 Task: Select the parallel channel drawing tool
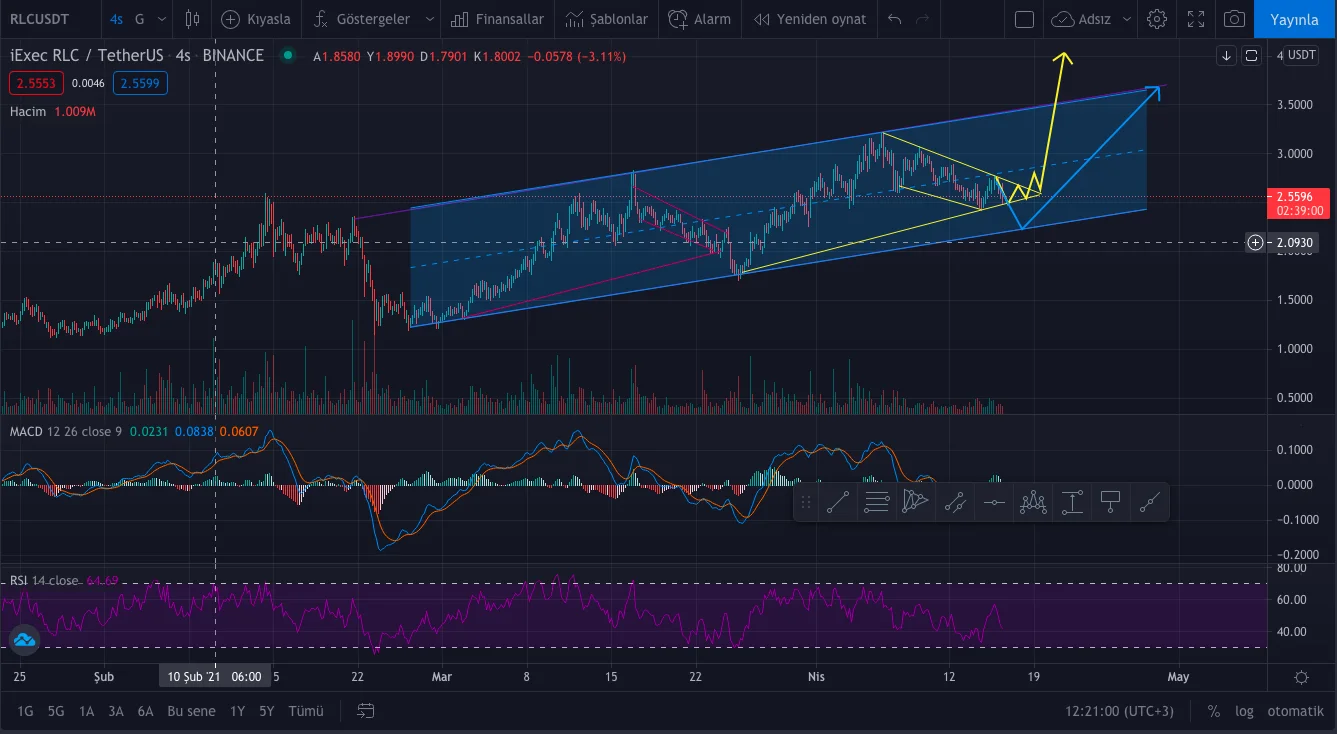[x=955, y=502]
